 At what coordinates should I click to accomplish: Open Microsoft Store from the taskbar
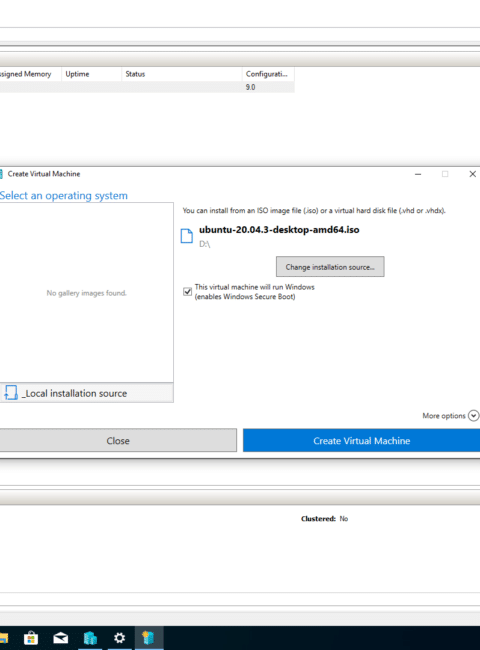click(31, 638)
